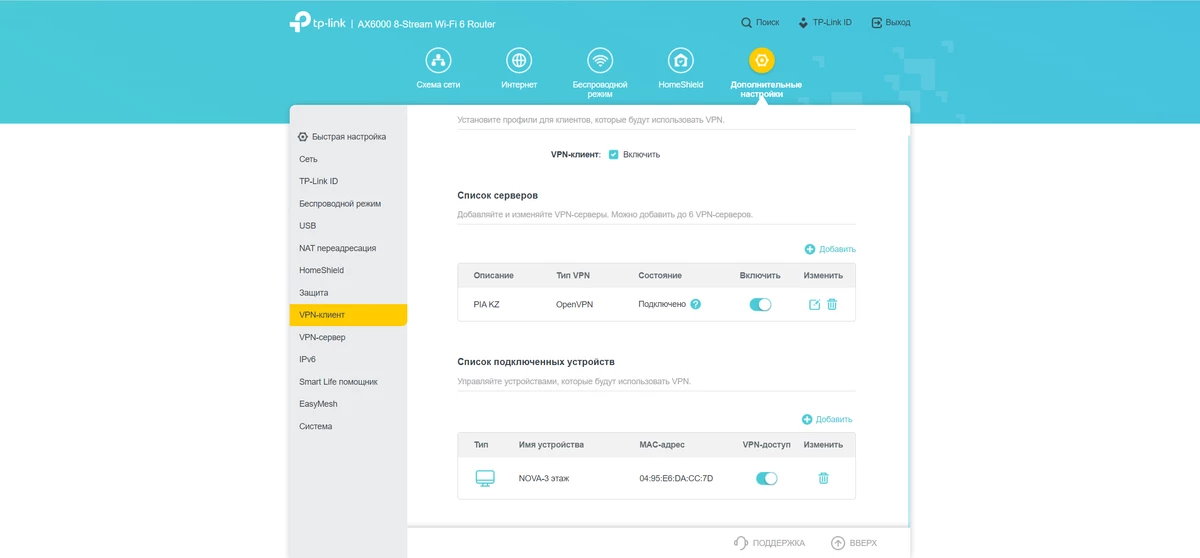Click Выход to log out
1200x558 pixels.
pos(890,22)
